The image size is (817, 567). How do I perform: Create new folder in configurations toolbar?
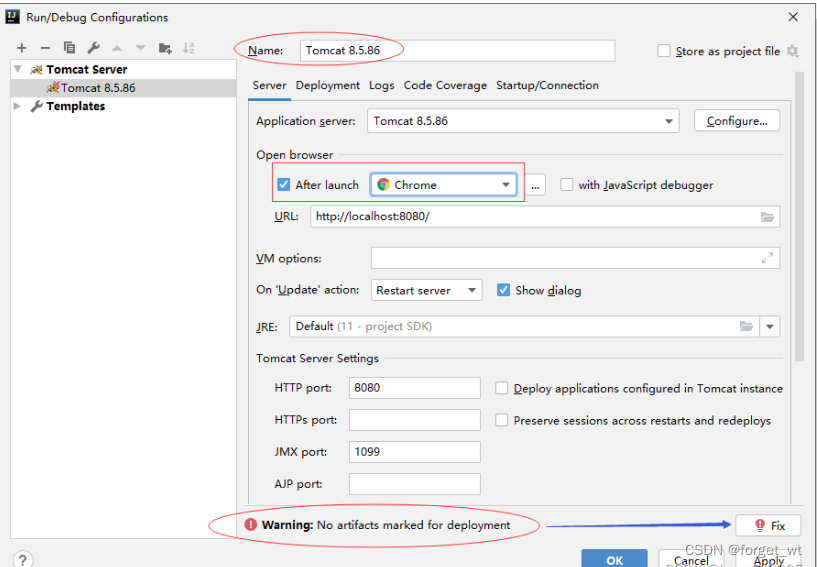(165, 48)
